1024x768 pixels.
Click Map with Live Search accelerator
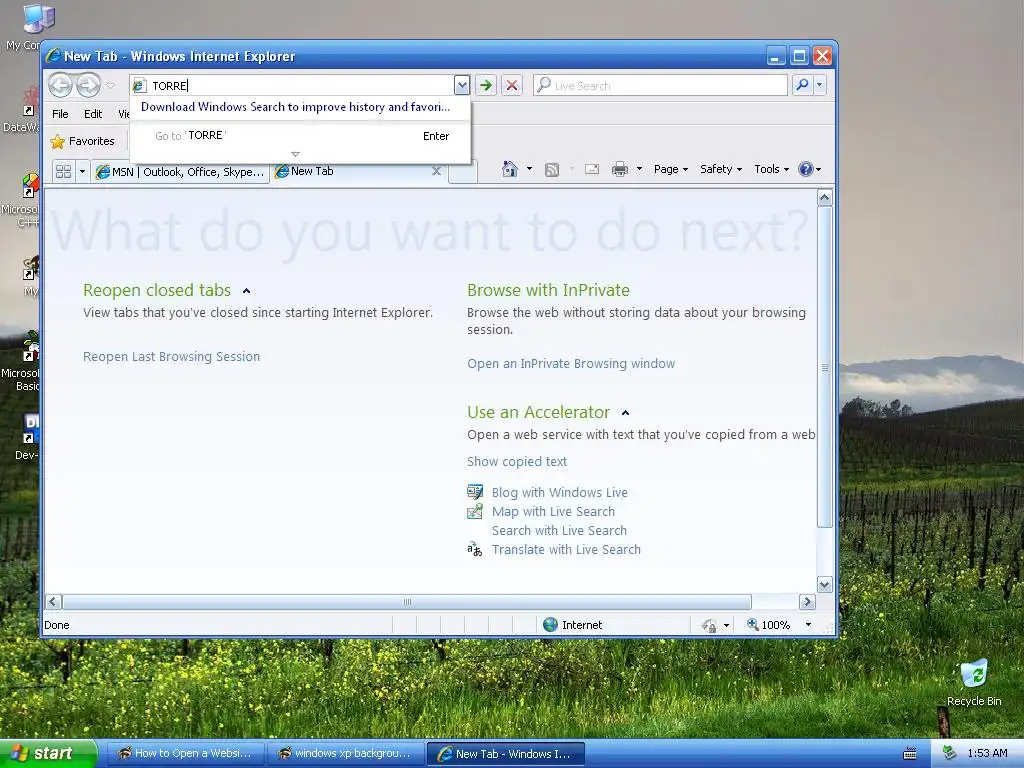(x=553, y=511)
